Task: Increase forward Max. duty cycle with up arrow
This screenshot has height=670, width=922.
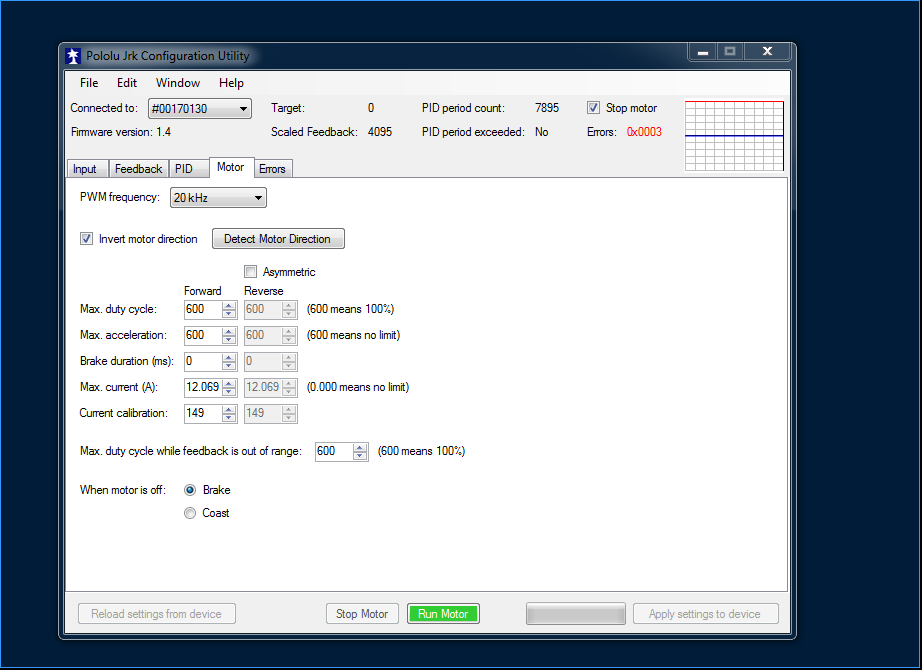Action: point(228,305)
